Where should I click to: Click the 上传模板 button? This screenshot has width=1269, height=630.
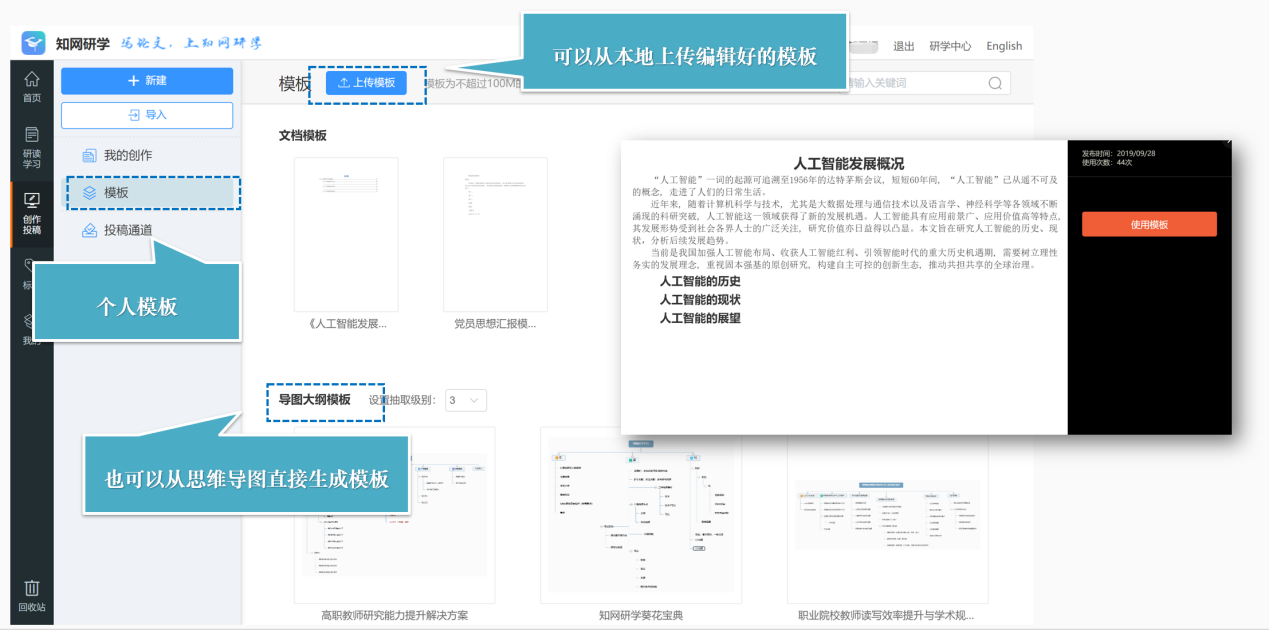(366, 83)
